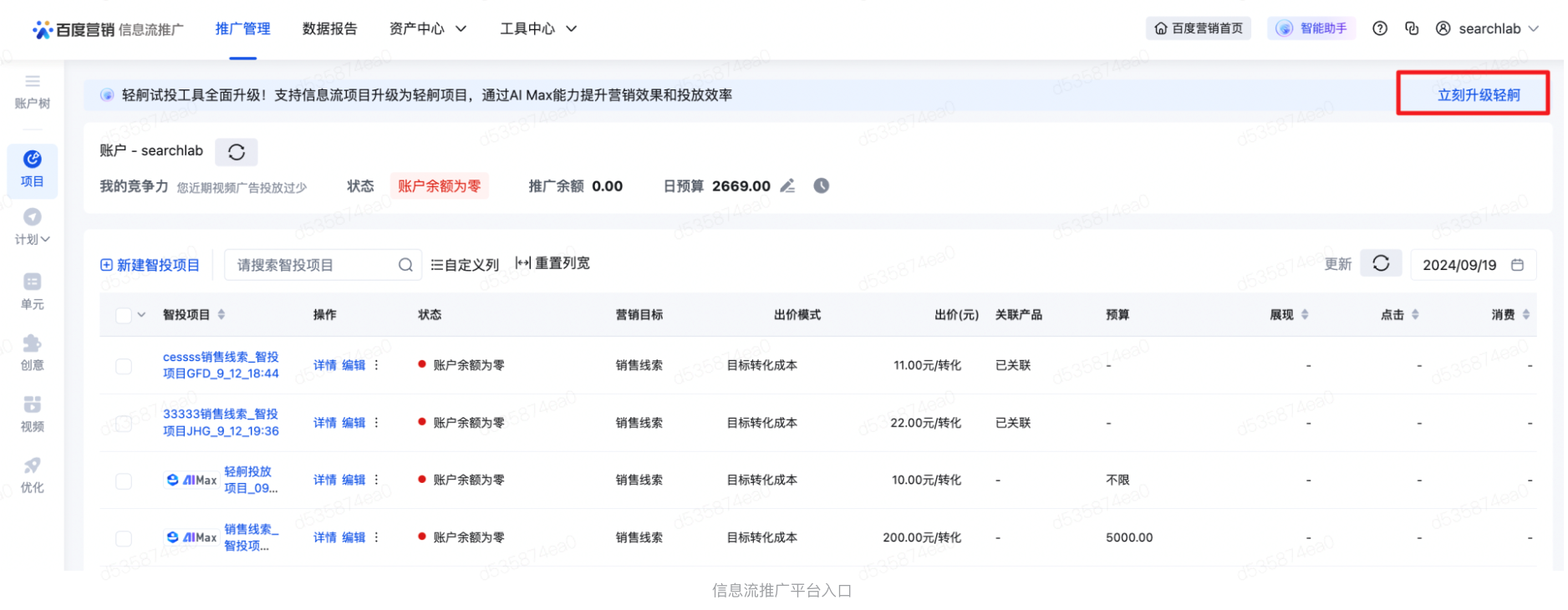Focus the 请搜索智投项目 search field
The height and width of the screenshot is (610, 1568).
(x=323, y=266)
